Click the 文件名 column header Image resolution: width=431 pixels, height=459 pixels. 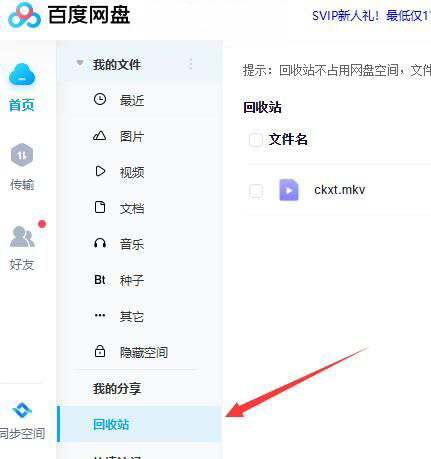pyautogui.click(x=288, y=139)
